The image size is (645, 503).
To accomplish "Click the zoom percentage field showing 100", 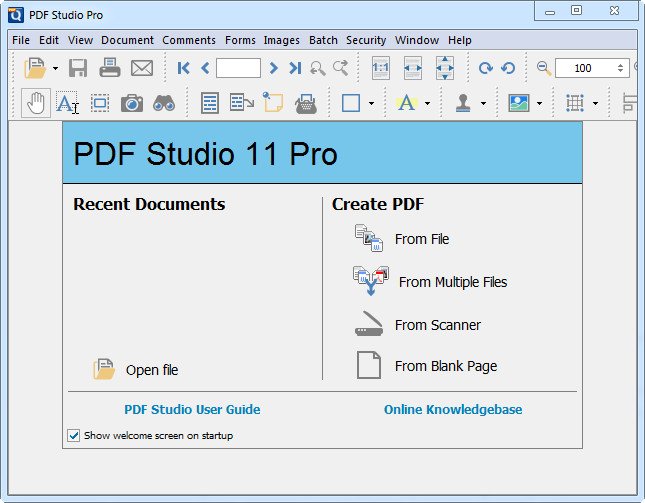I will coord(583,68).
